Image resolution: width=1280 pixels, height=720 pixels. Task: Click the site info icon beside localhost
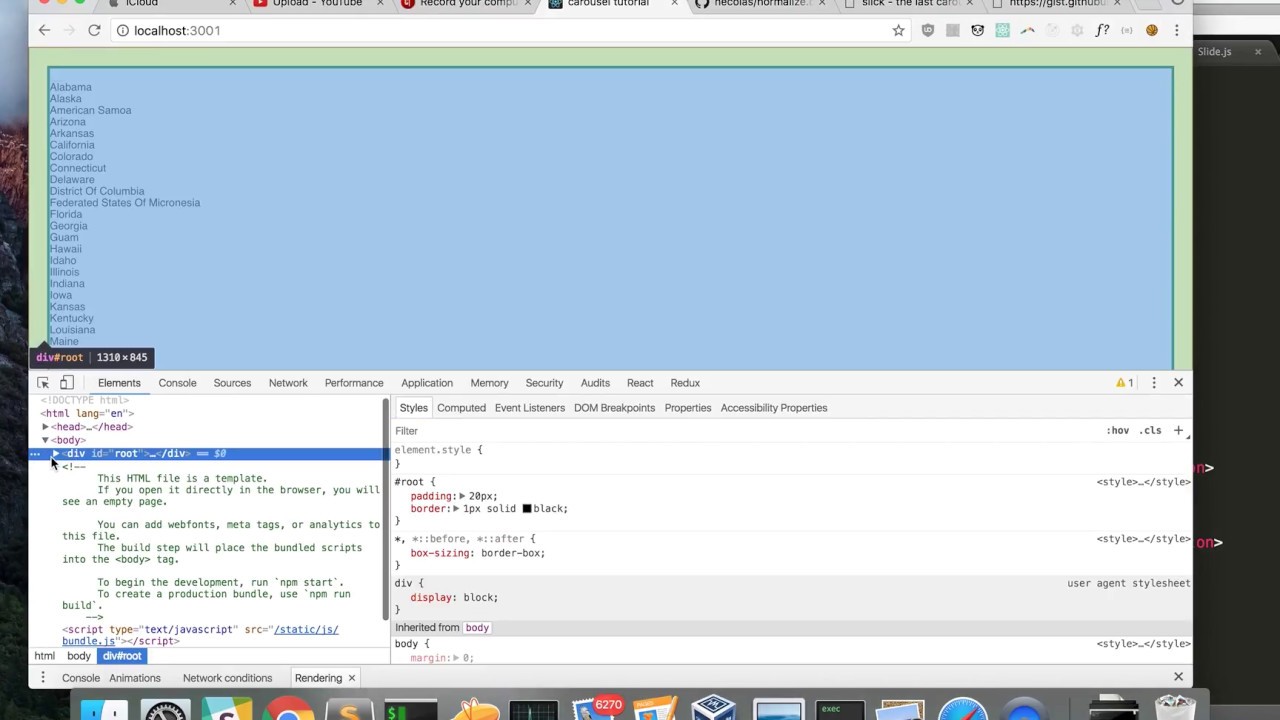click(122, 30)
